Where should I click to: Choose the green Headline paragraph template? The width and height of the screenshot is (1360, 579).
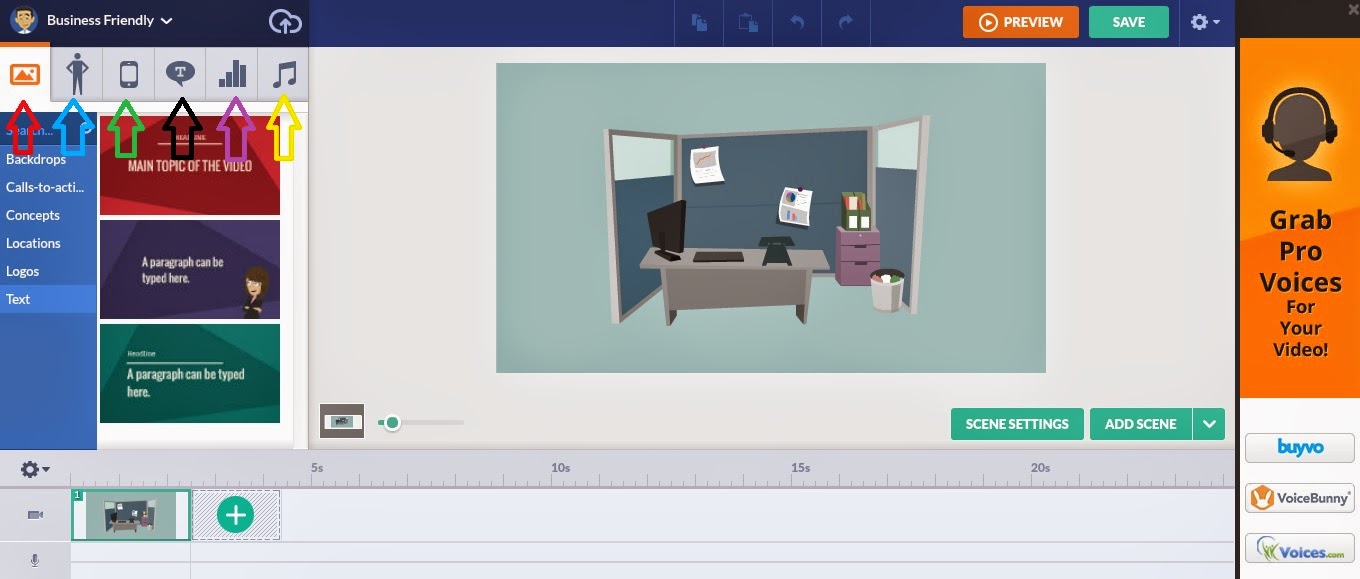pyautogui.click(x=190, y=373)
